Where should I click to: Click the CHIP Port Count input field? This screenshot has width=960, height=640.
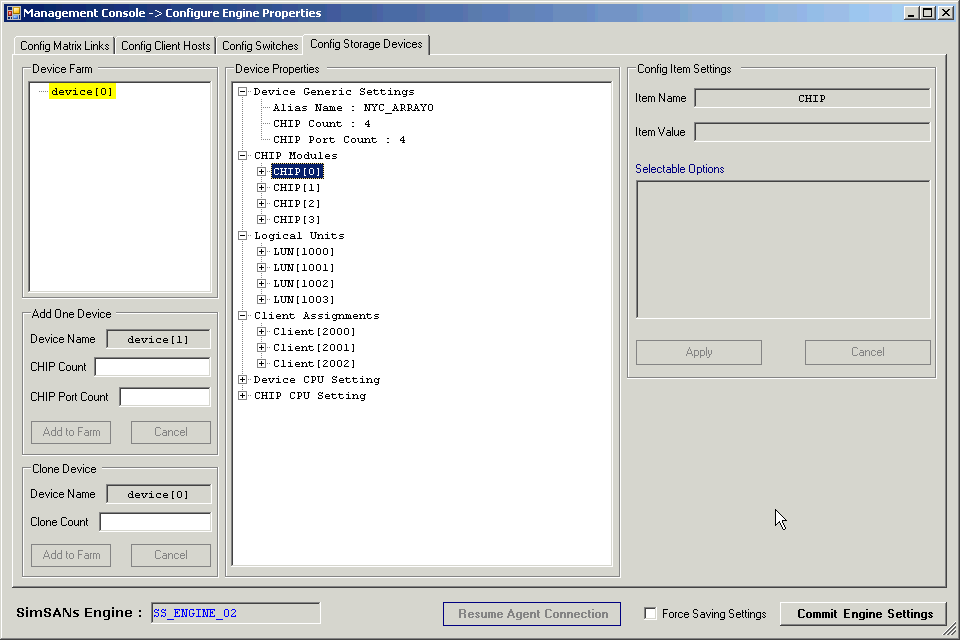point(165,397)
